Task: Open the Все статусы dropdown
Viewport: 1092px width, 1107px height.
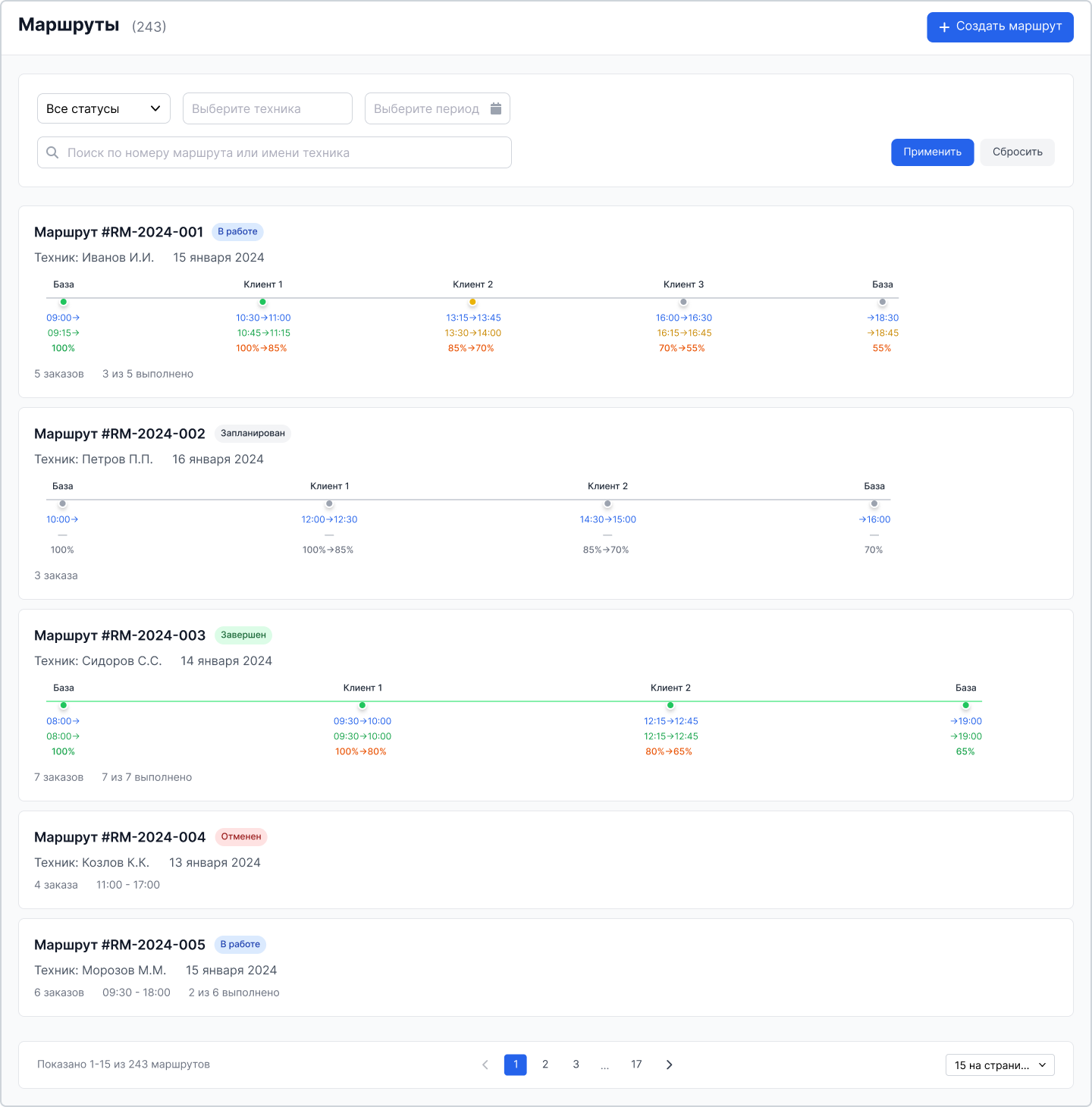Action: click(104, 108)
